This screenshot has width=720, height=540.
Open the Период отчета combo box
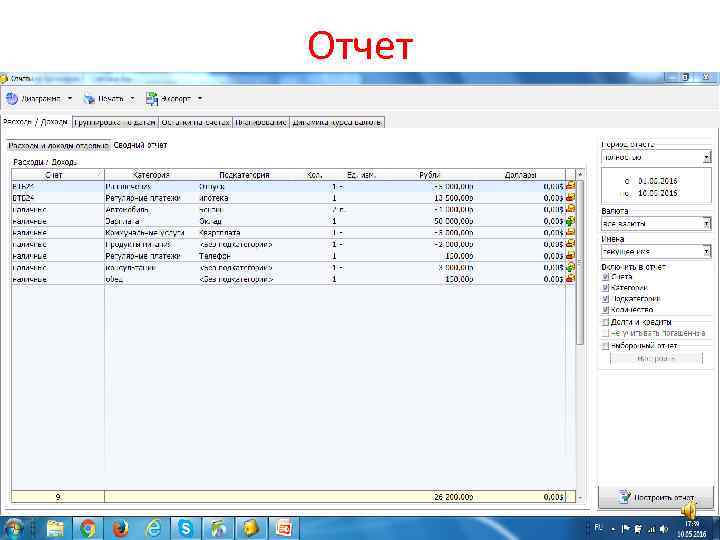pyautogui.click(x=656, y=157)
